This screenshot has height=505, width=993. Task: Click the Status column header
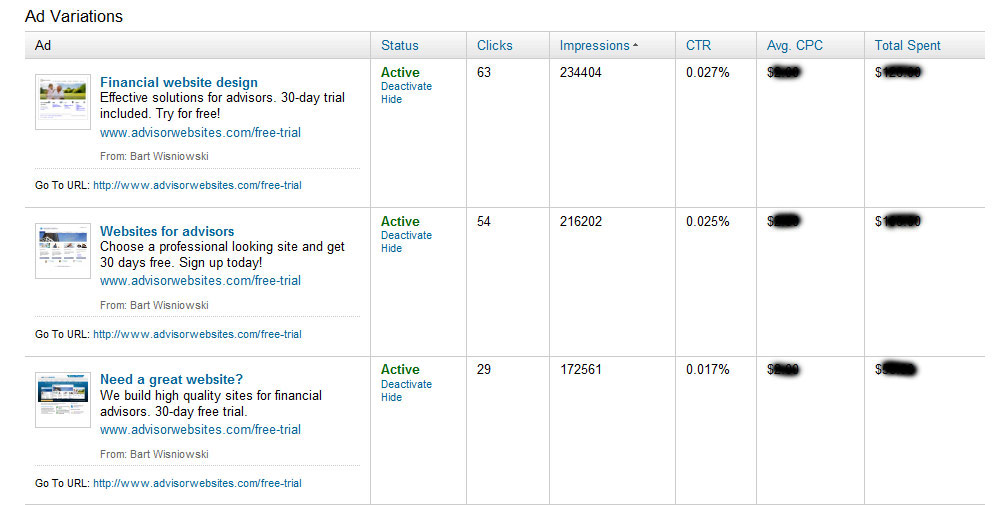point(400,45)
